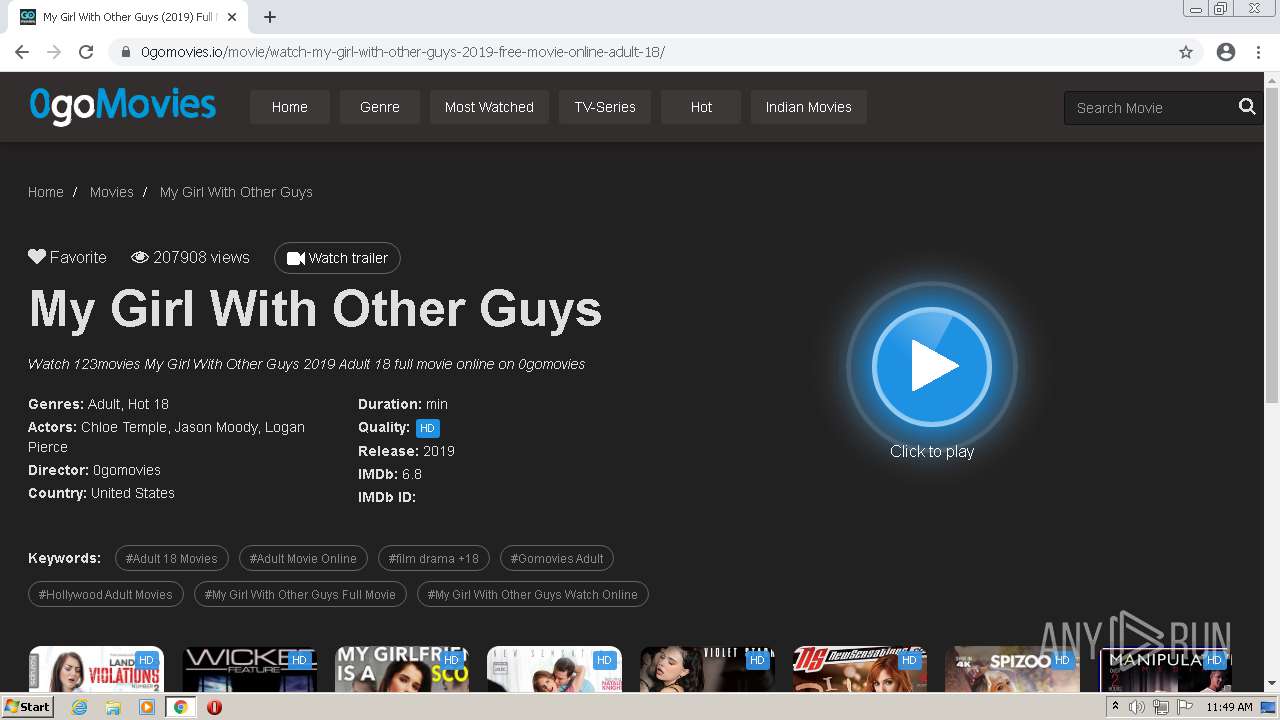The height and width of the screenshot is (720, 1280).
Task: Open the Chrome three-dot menu
Action: 1258,52
